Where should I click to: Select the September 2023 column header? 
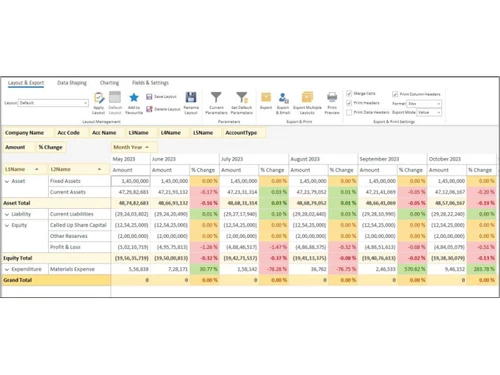pyautogui.click(x=393, y=159)
